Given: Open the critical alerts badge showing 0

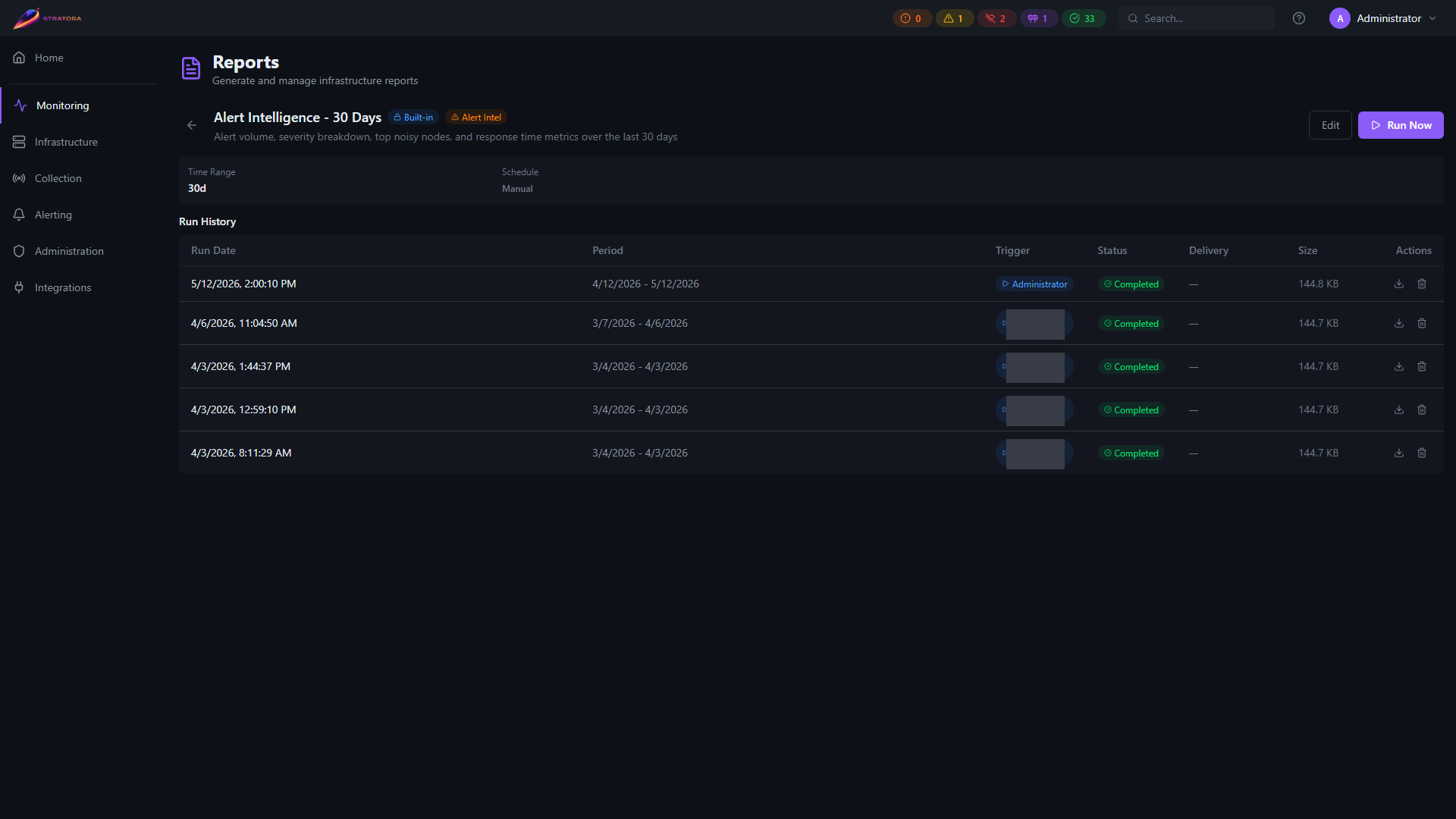Looking at the screenshot, I should [x=912, y=18].
